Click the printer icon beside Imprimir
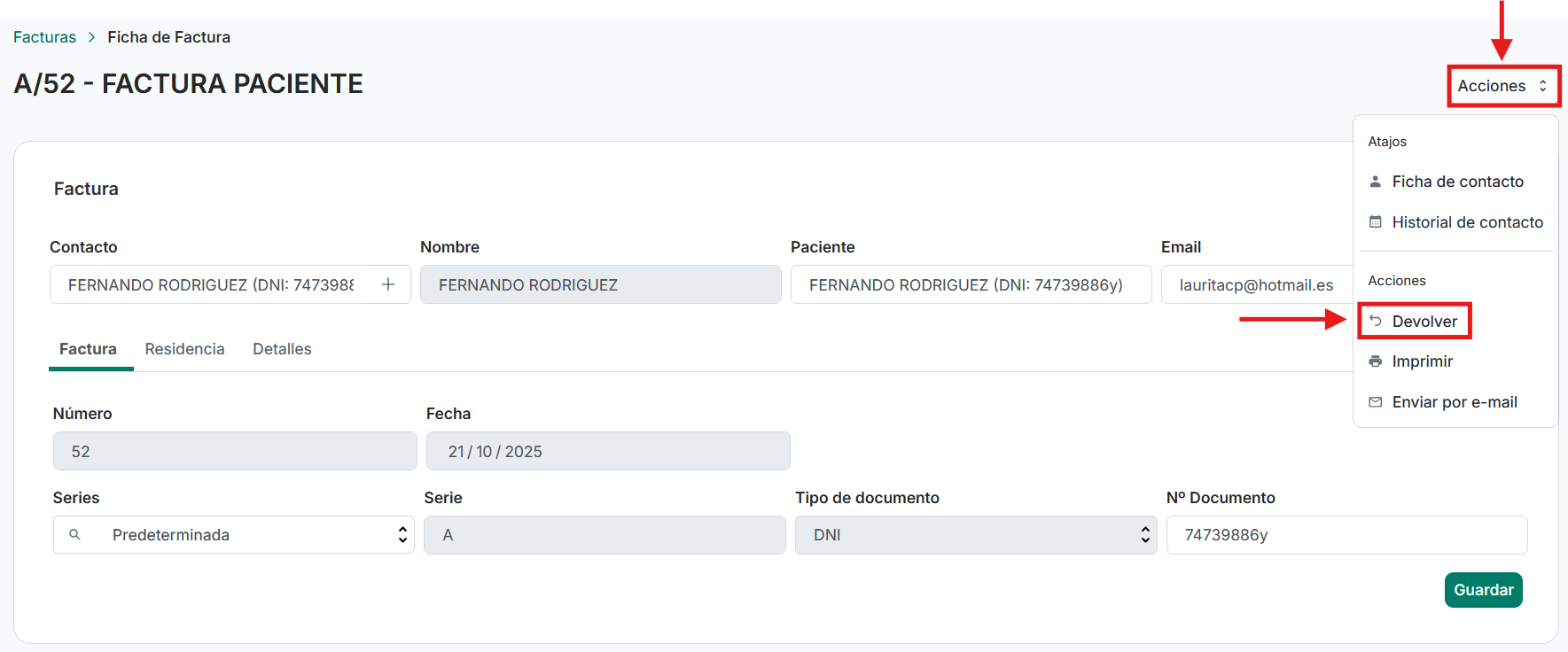 click(1376, 361)
